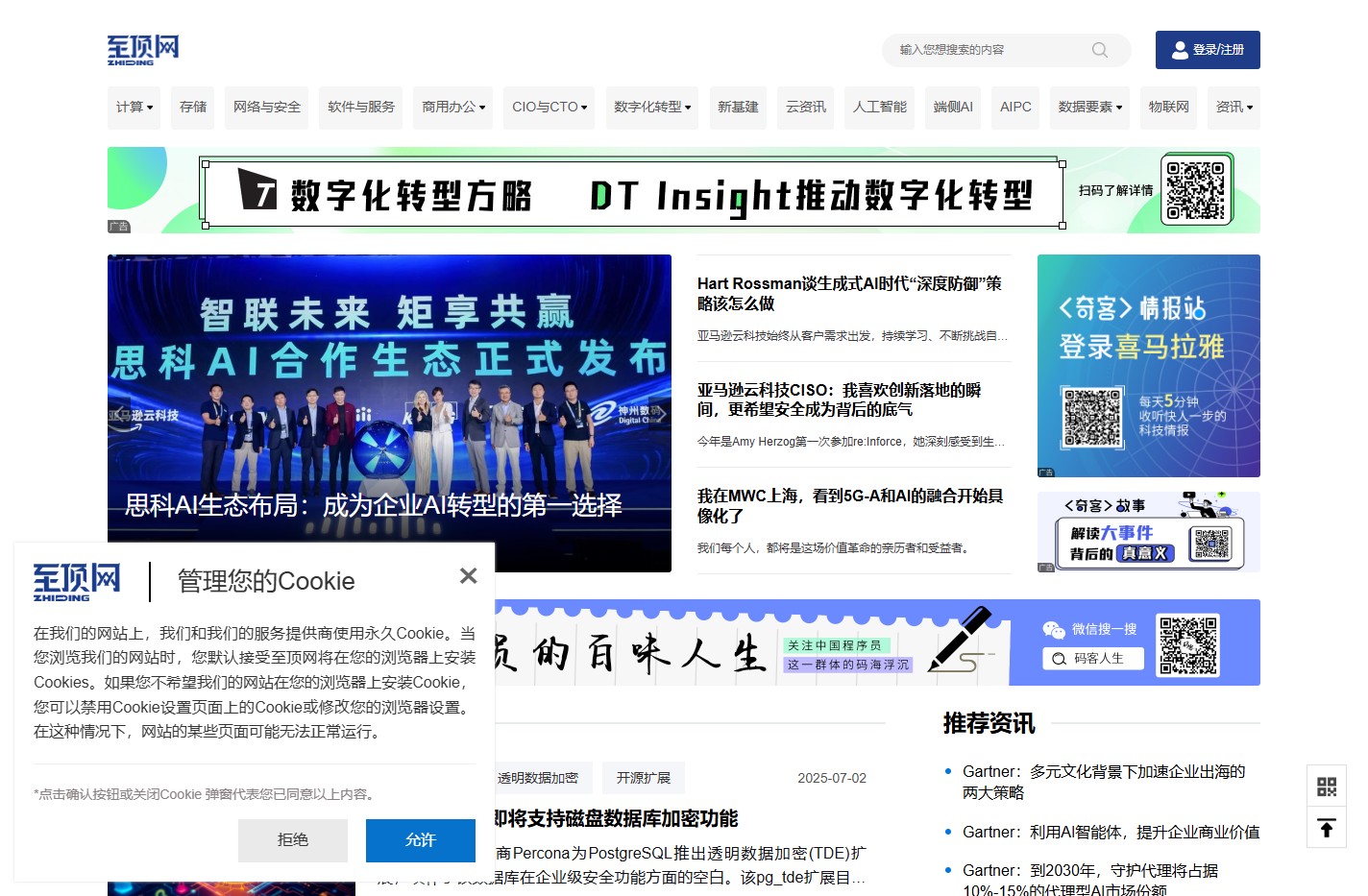Screen dimensions: 1368x896
Task: Click the 今年是Amy Herzog第一次参加 summary text
Action: point(851,442)
